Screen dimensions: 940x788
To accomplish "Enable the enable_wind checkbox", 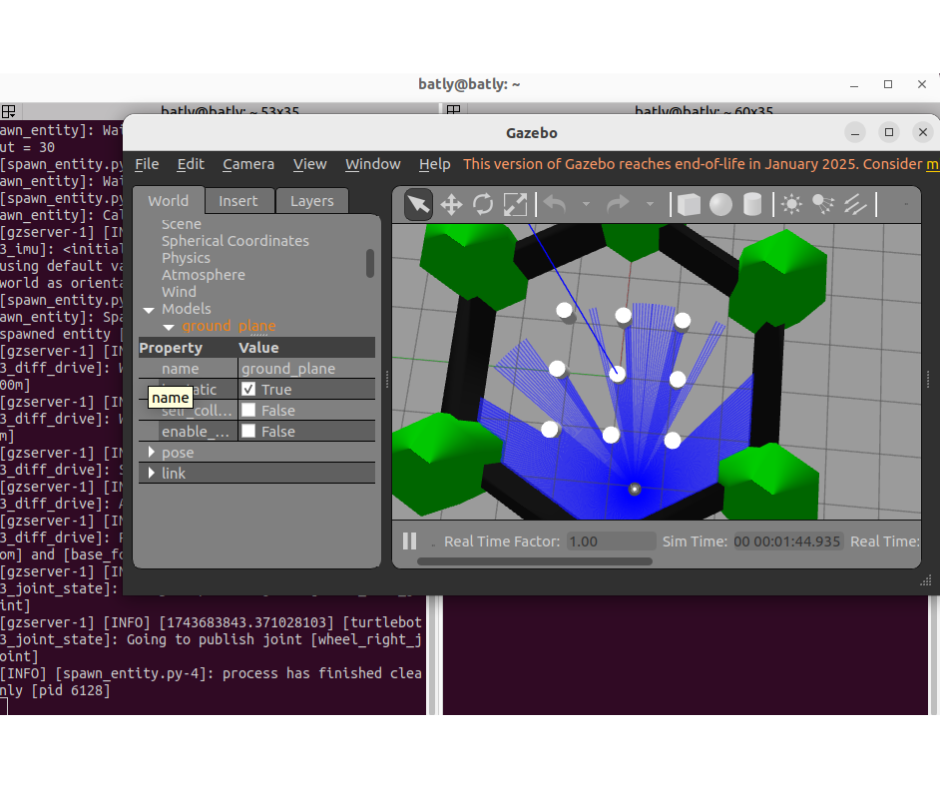I will pyautogui.click(x=249, y=431).
